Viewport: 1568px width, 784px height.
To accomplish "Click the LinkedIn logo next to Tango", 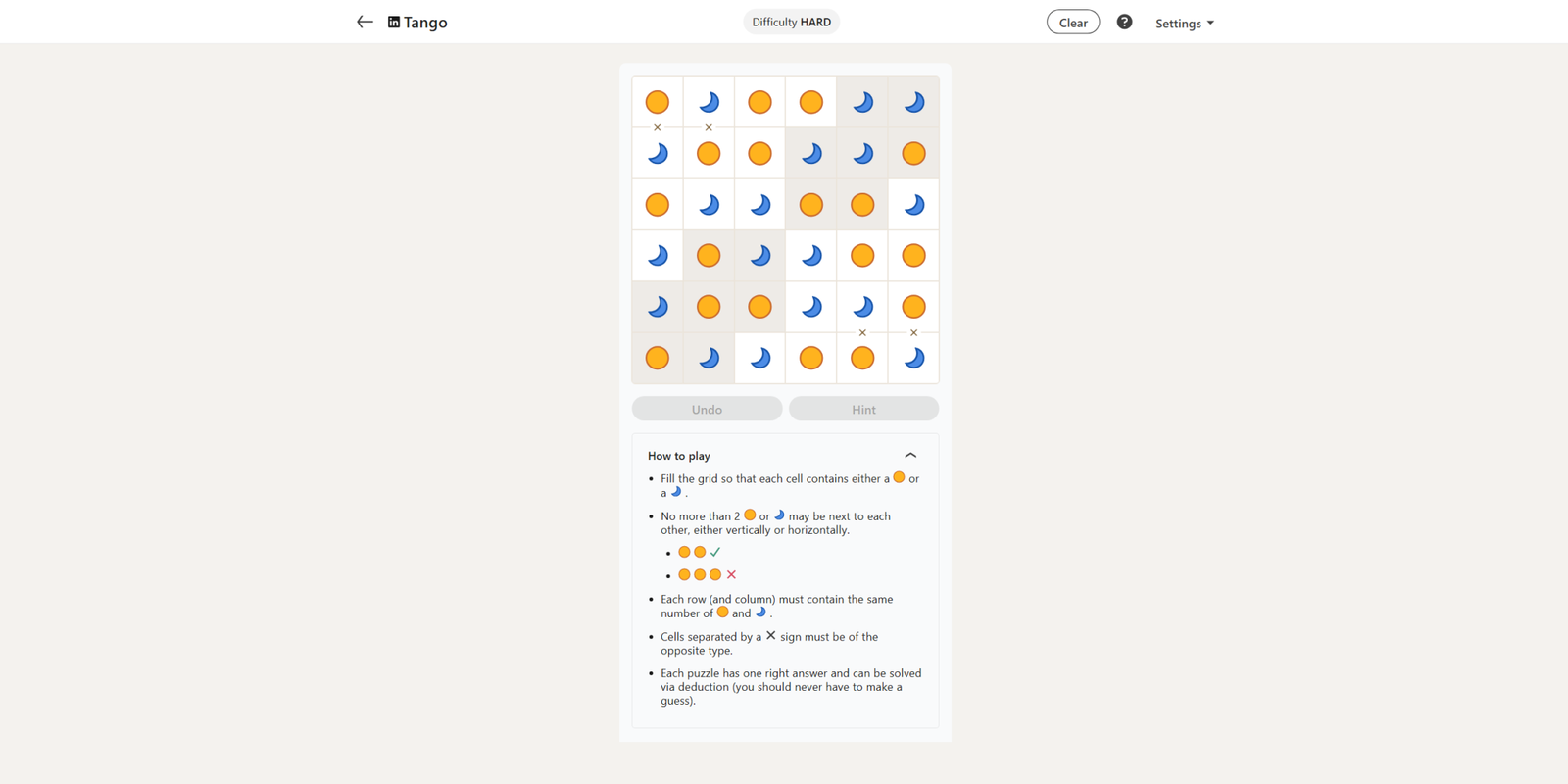I will (394, 22).
